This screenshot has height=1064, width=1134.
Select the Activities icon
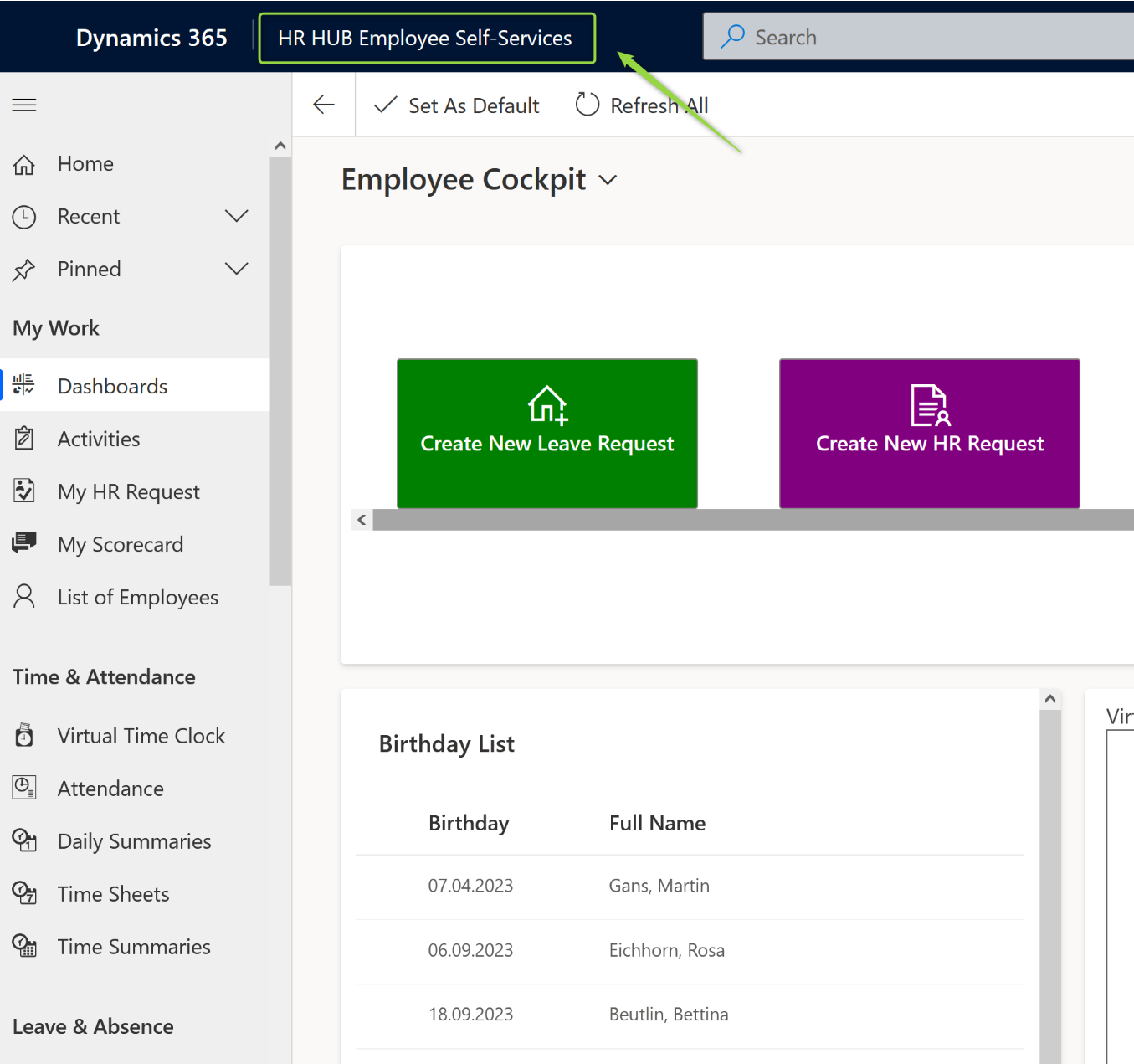coord(24,438)
